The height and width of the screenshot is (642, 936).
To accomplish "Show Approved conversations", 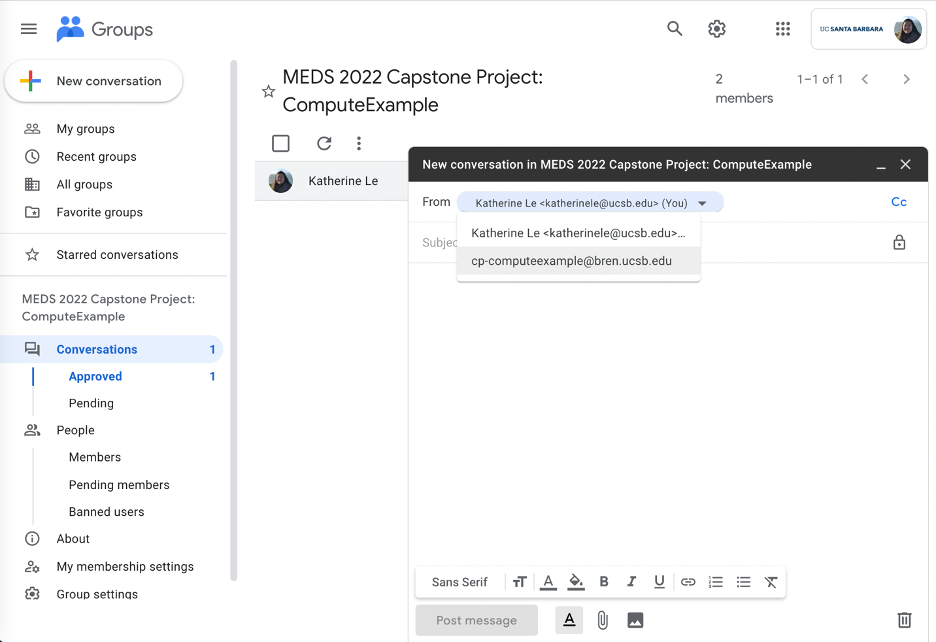I will pyautogui.click(x=96, y=376).
